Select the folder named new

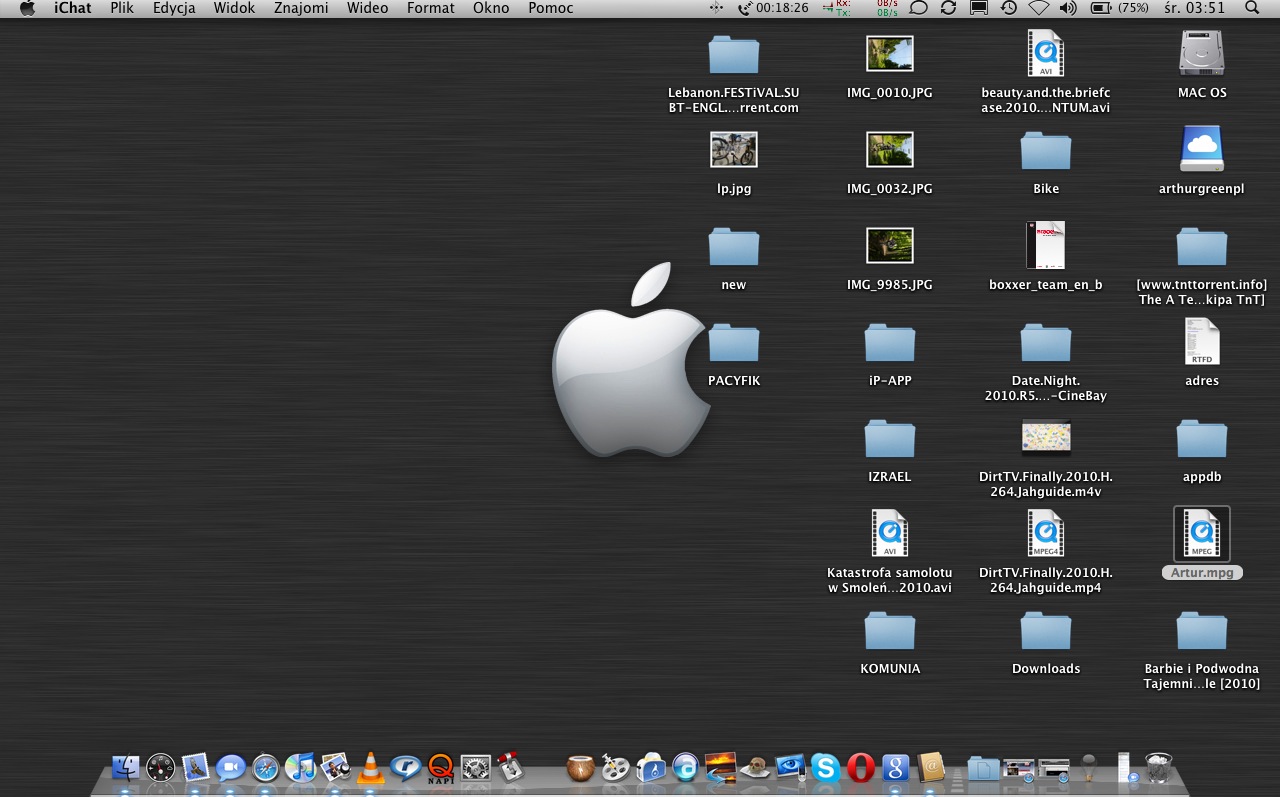[734, 246]
